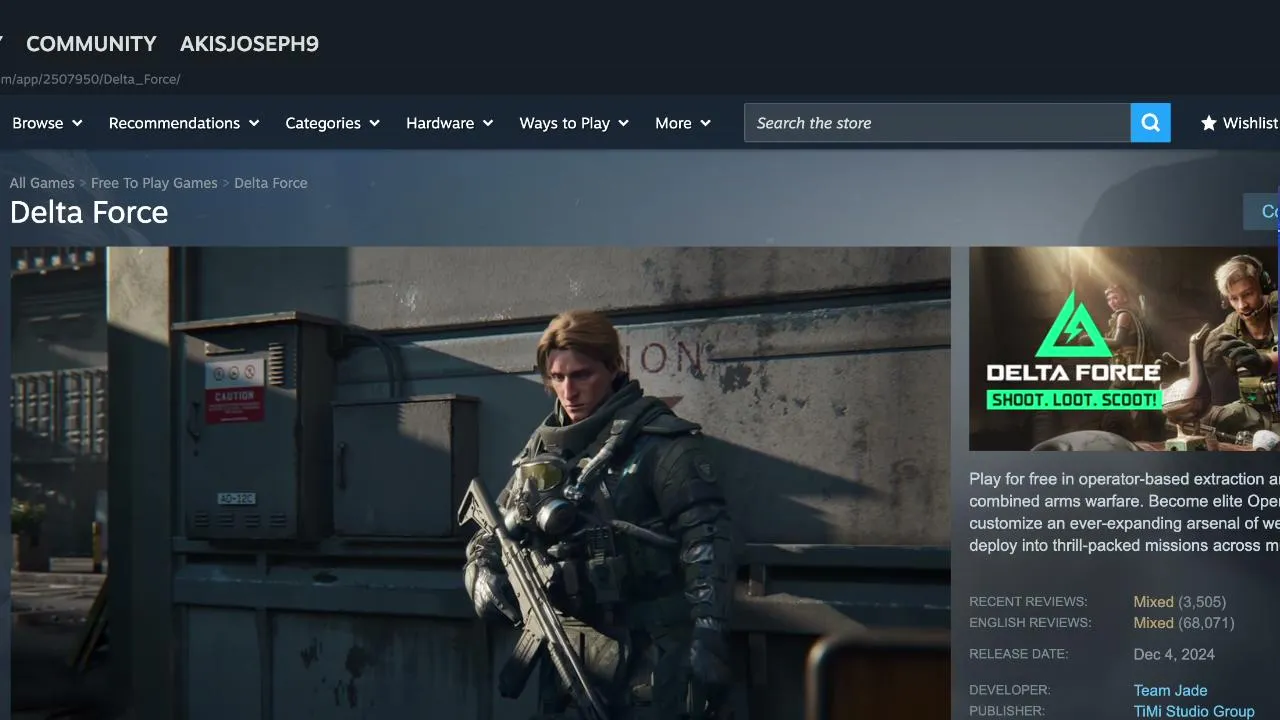The width and height of the screenshot is (1280, 720).
Task: Click the Delta Force header capsule image
Action: click(1124, 349)
